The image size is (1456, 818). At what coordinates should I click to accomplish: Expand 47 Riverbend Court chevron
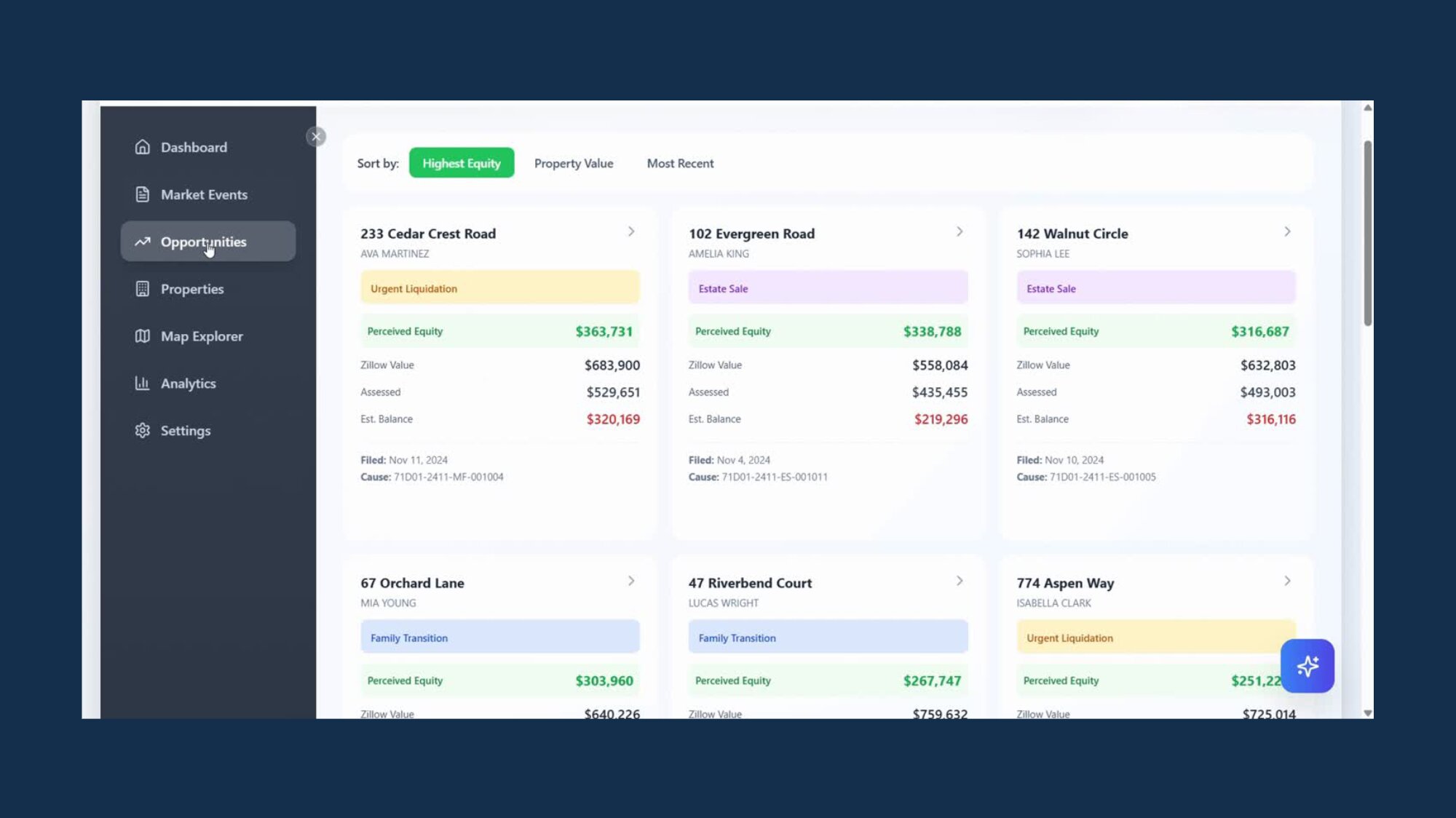tap(960, 581)
